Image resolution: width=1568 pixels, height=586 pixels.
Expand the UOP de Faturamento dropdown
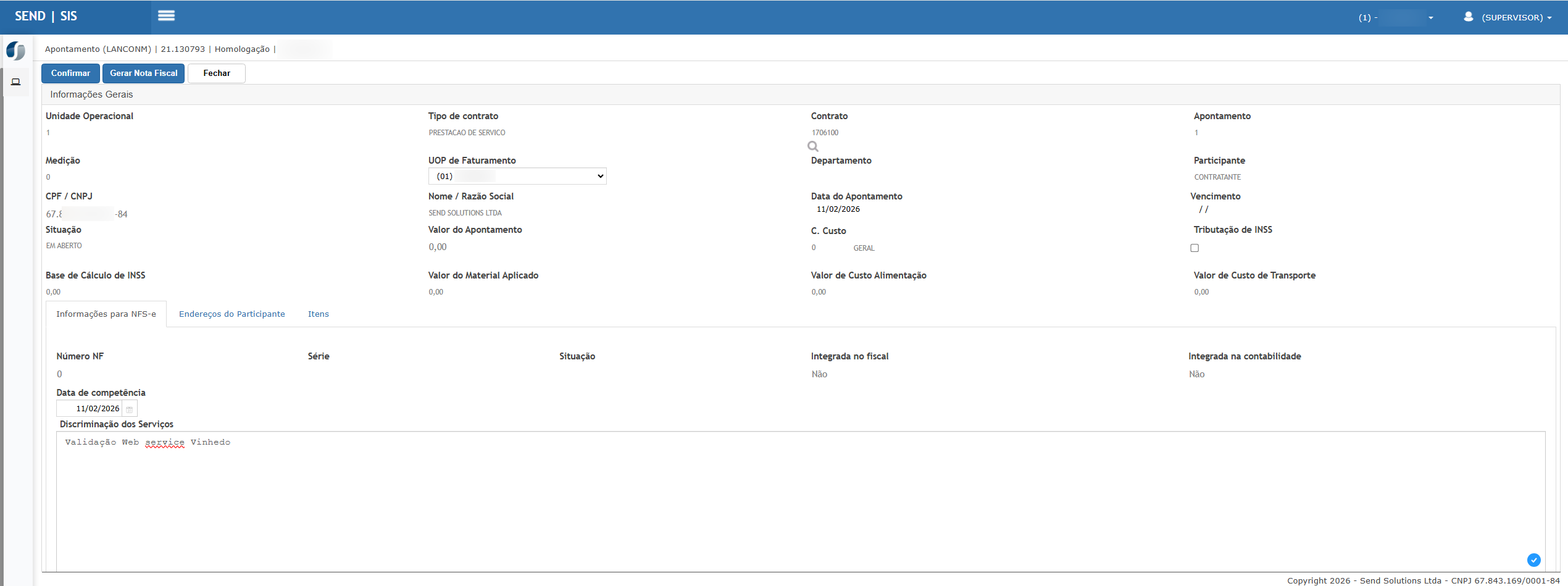click(x=517, y=176)
